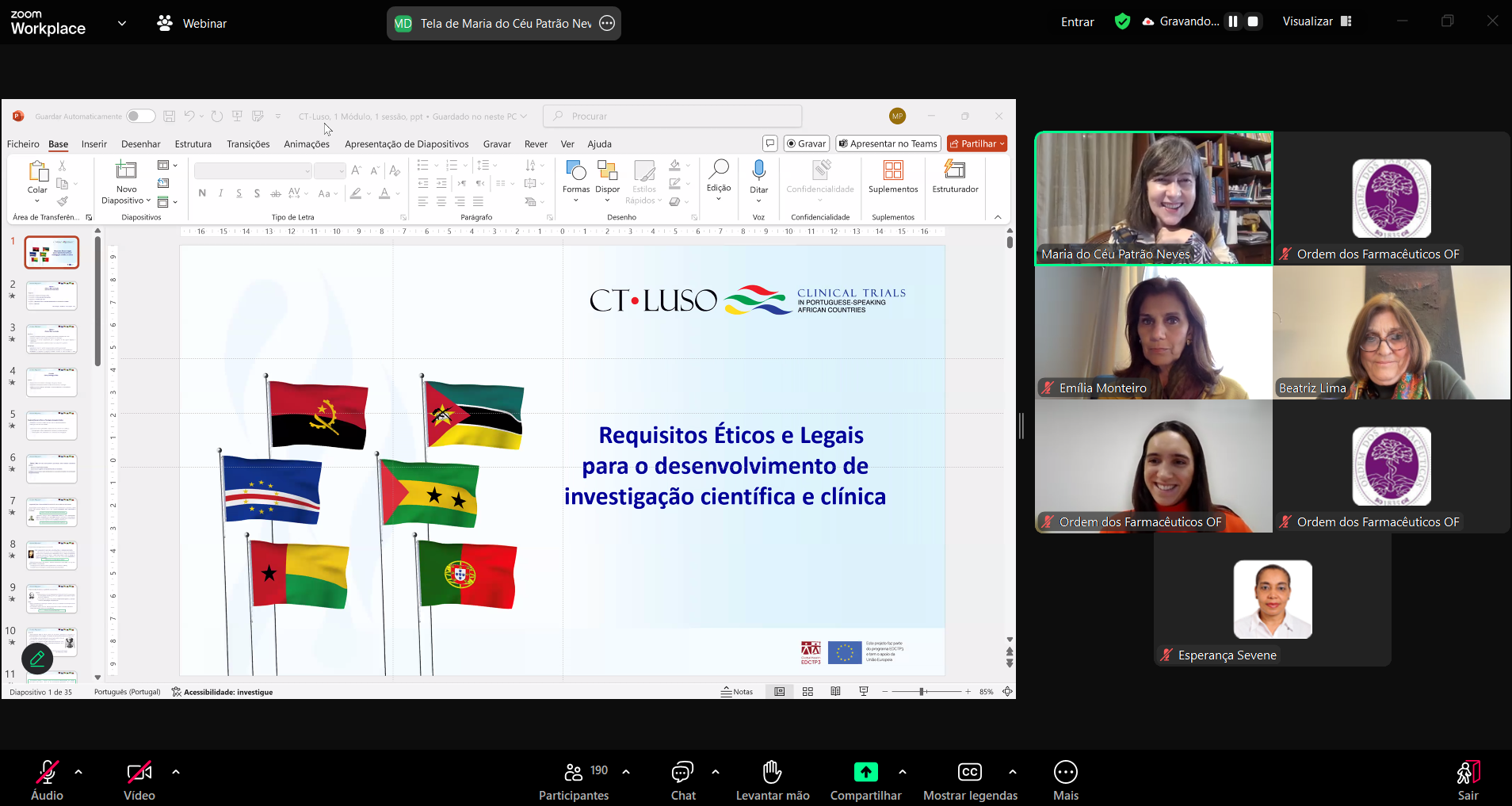Open the Animações ribbon tab
This screenshot has width=1512, height=806.
click(x=307, y=144)
